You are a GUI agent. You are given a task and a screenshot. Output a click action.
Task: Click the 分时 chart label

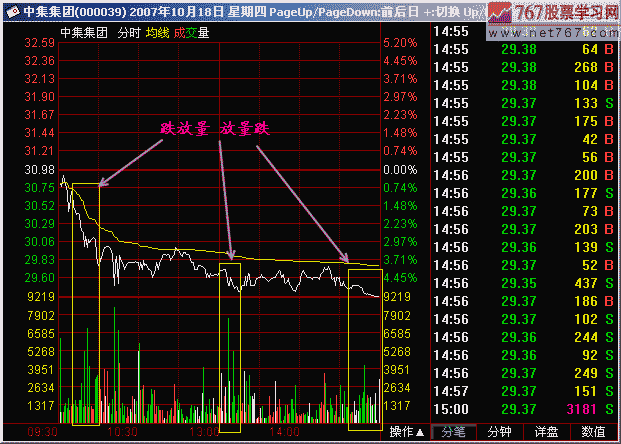(x=128, y=33)
